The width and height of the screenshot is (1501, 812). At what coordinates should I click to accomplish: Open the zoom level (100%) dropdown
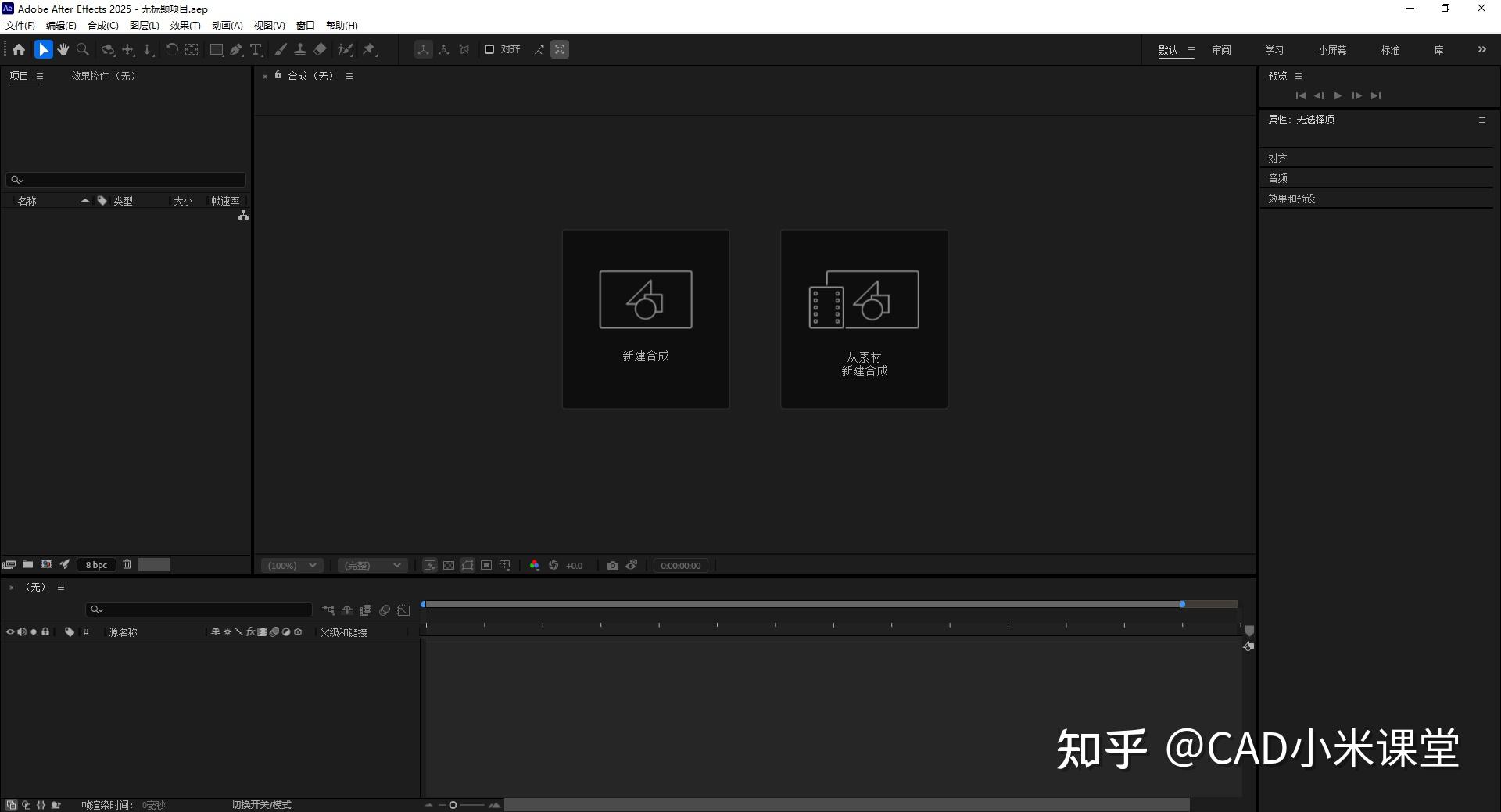[x=291, y=565]
